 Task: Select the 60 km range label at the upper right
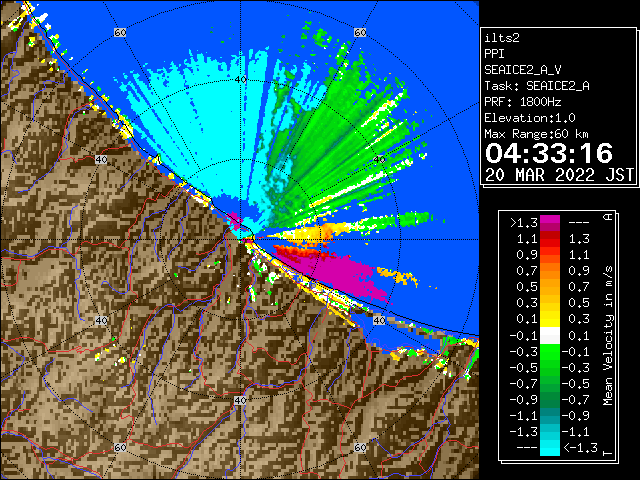point(360,32)
